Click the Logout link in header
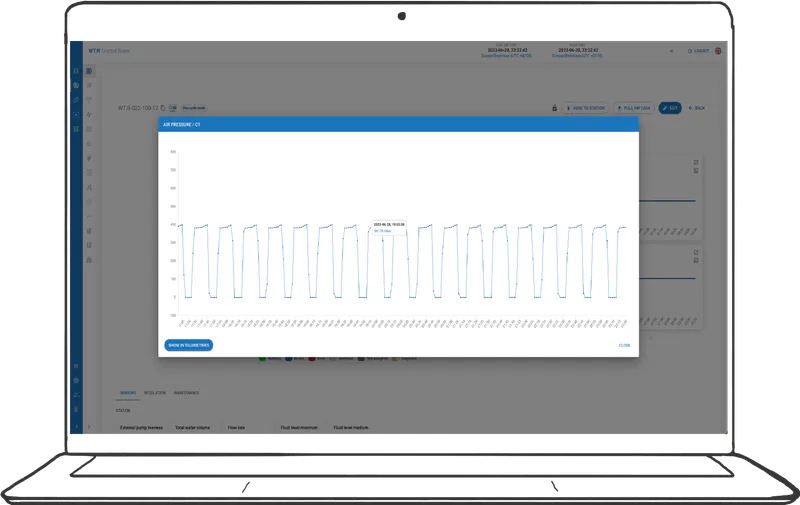The width and height of the screenshot is (800, 505). coord(700,50)
